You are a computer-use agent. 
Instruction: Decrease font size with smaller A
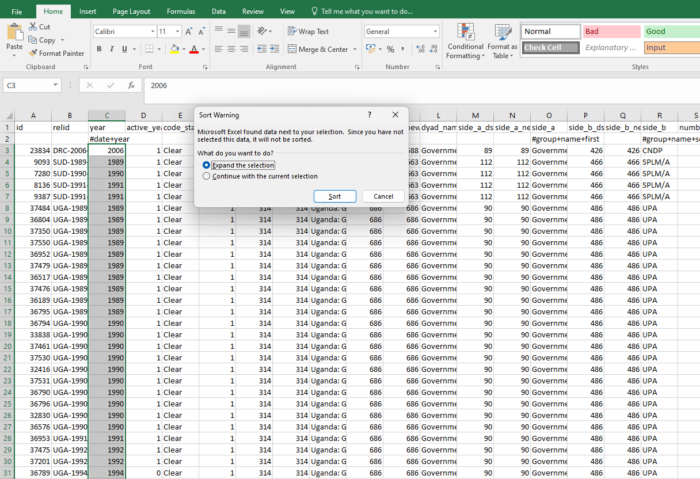point(201,31)
